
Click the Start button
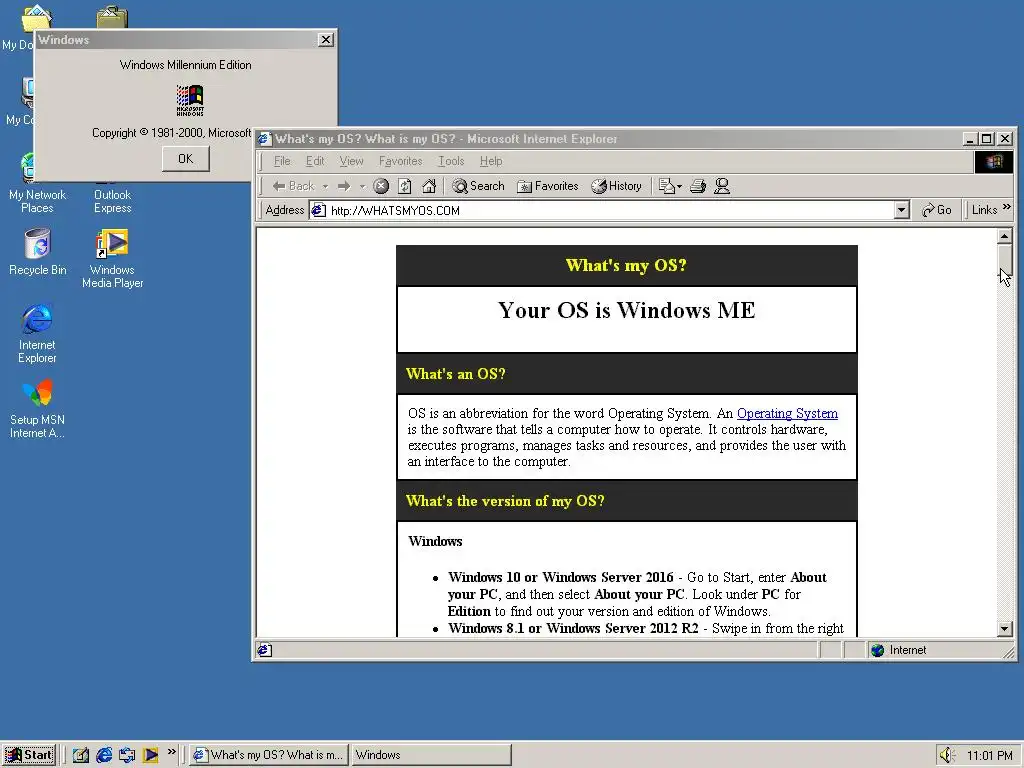29,755
